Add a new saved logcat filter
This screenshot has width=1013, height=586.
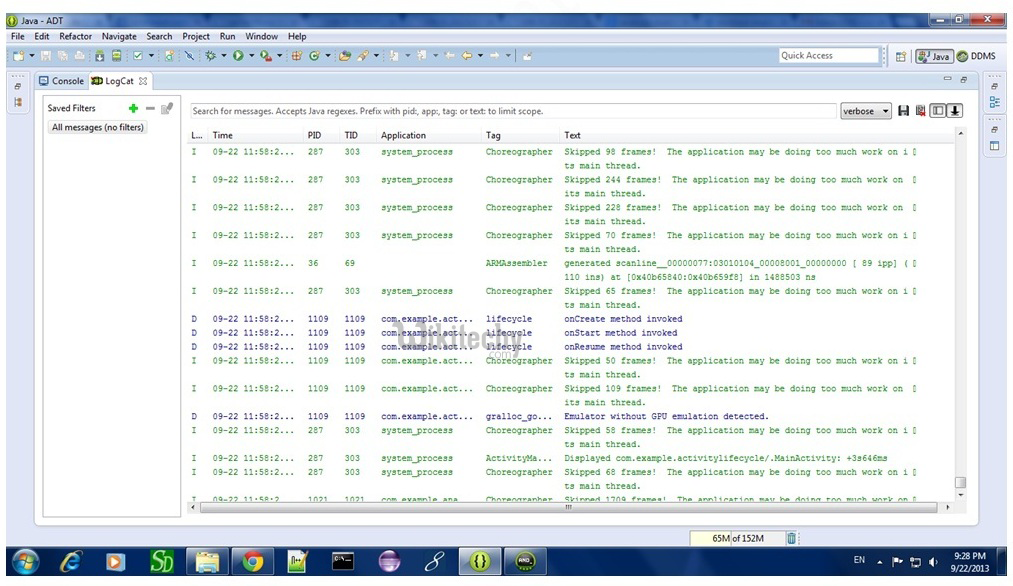coord(133,108)
